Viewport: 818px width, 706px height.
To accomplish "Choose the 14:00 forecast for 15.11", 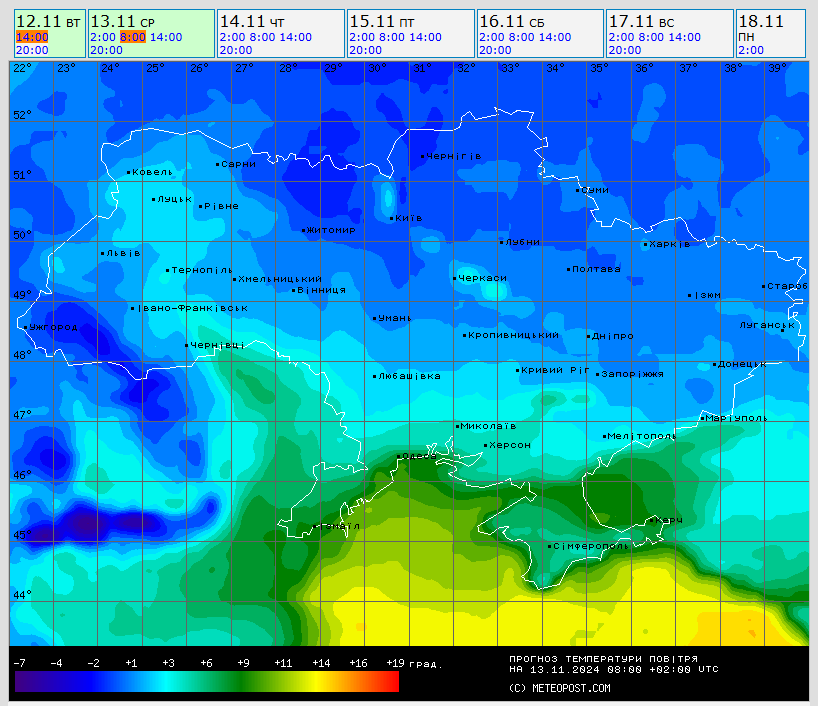I will [x=426, y=37].
